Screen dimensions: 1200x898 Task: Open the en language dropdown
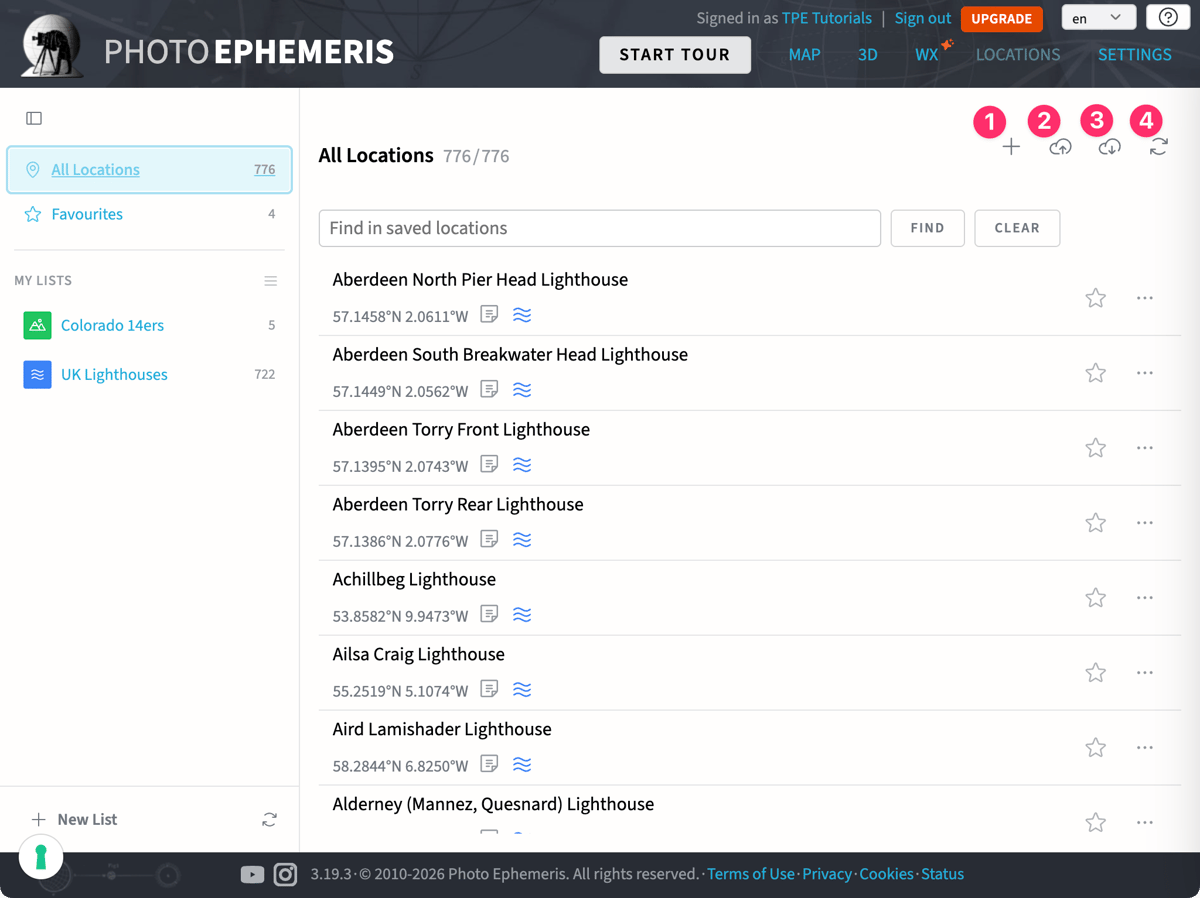pyautogui.click(x=1098, y=18)
